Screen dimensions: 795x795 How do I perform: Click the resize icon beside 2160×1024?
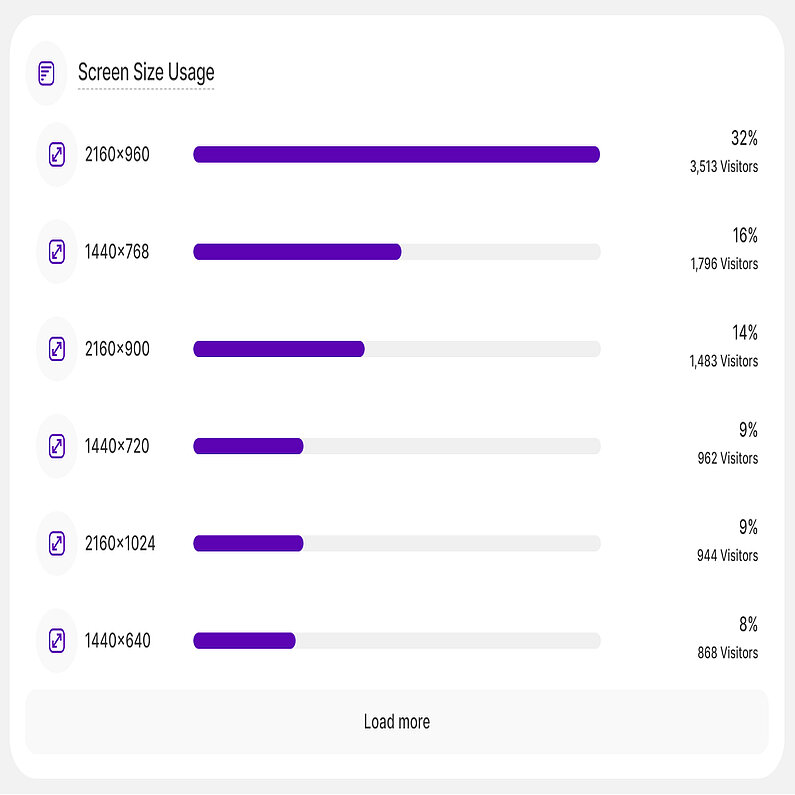[57, 543]
